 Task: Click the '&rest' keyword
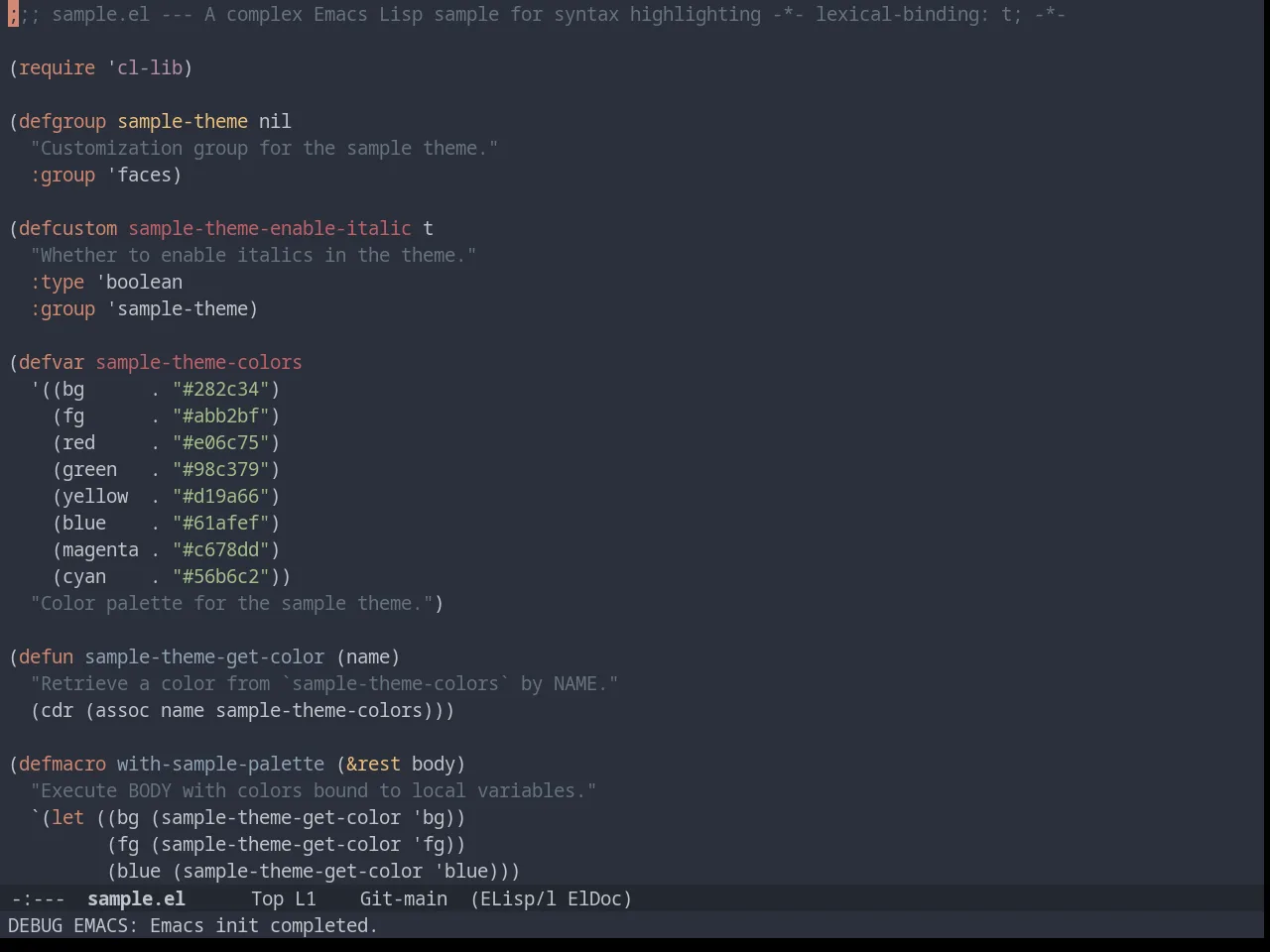click(x=373, y=764)
